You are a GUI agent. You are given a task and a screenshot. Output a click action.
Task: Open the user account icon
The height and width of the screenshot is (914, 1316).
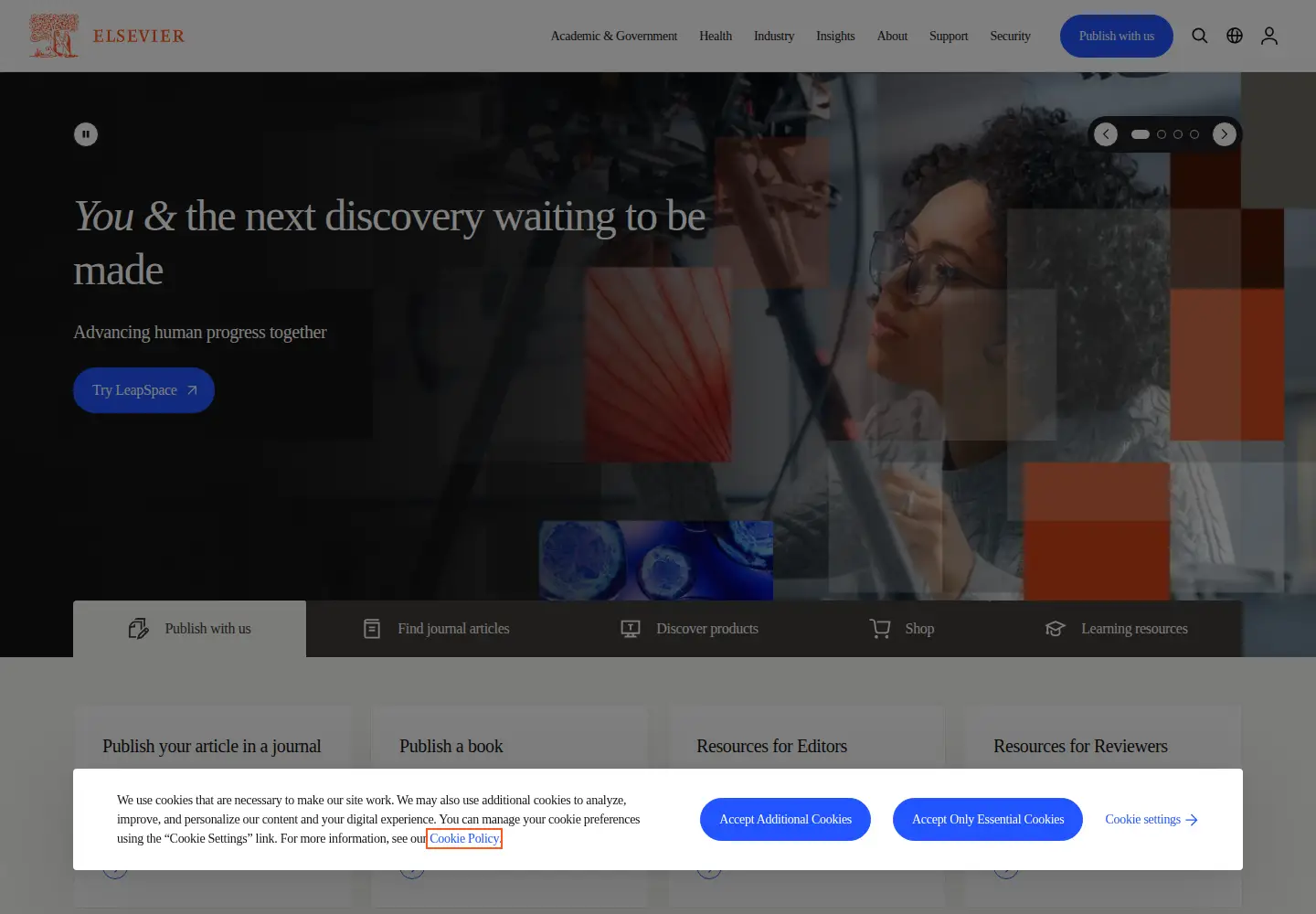pyautogui.click(x=1269, y=36)
